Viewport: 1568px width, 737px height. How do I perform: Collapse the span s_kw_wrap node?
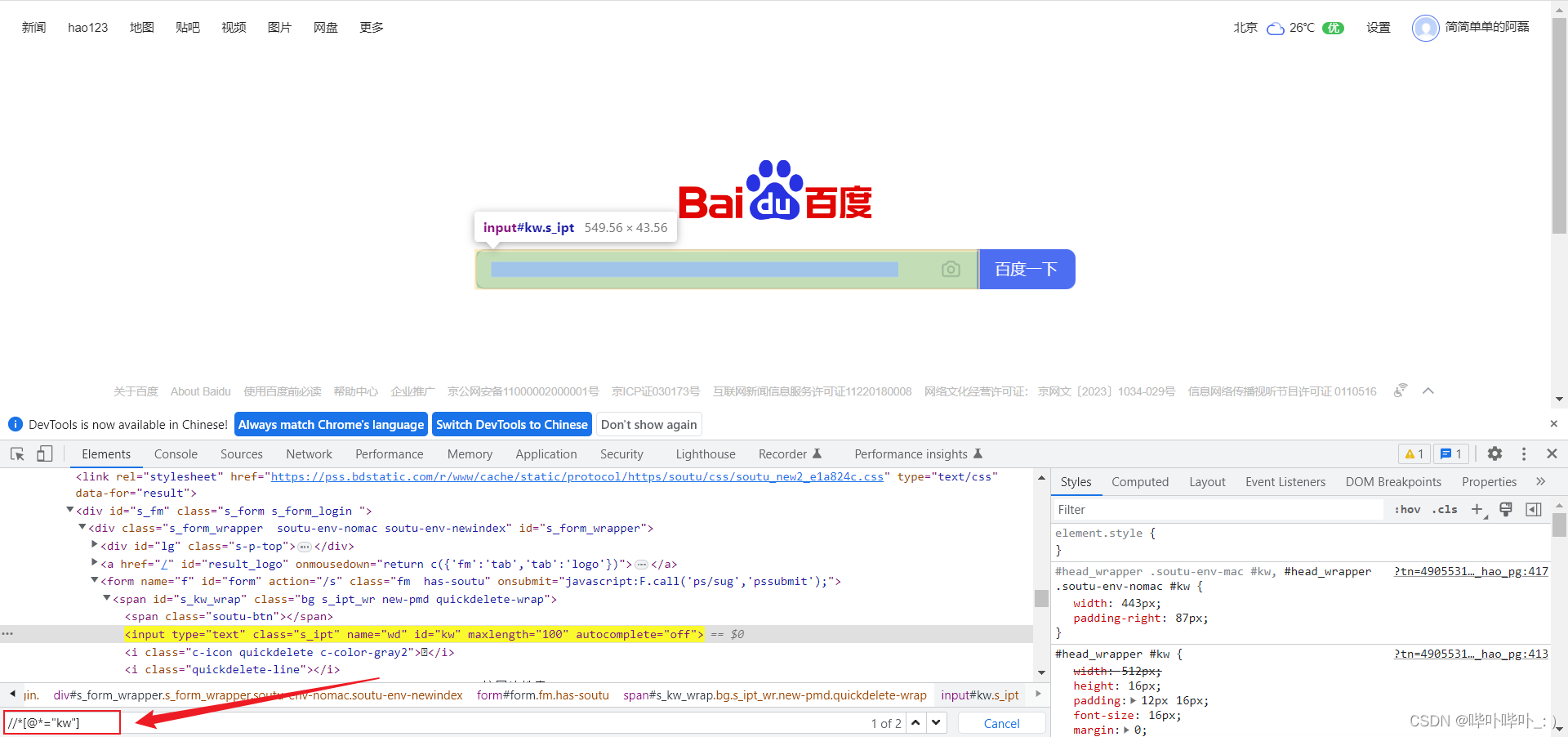(107, 598)
